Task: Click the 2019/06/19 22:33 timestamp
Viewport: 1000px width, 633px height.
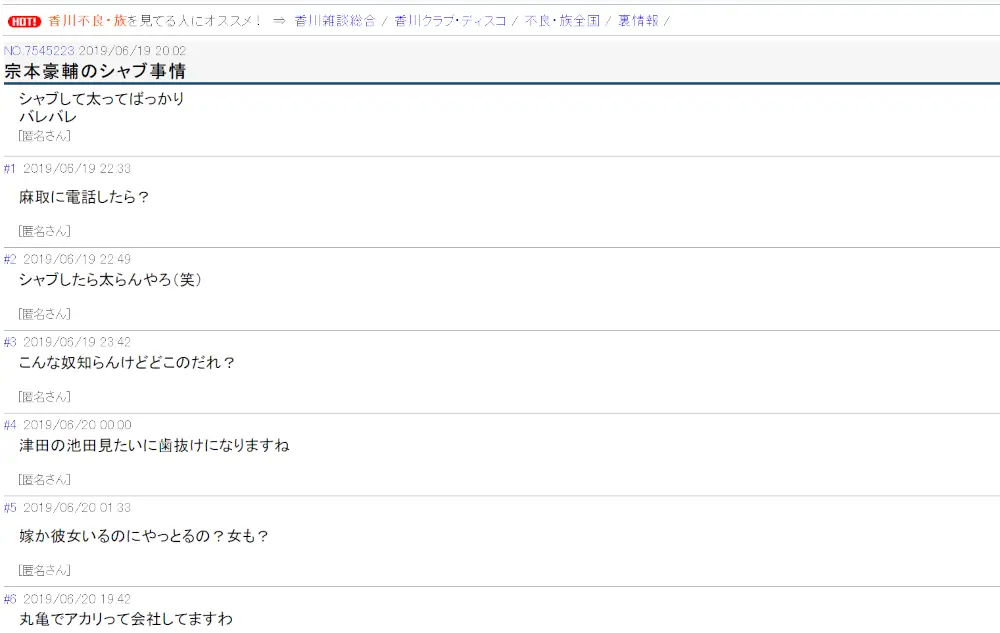Action: pyautogui.click(x=77, y=169)
